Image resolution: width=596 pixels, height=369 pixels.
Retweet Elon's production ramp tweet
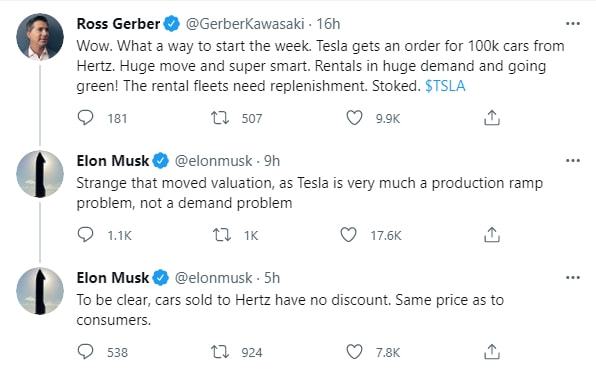pos(222,235)
